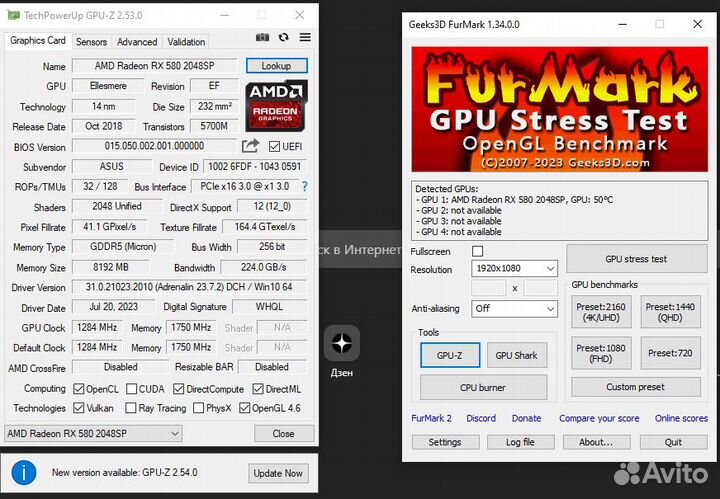Switch to the Advanced tab

[137, 42]
